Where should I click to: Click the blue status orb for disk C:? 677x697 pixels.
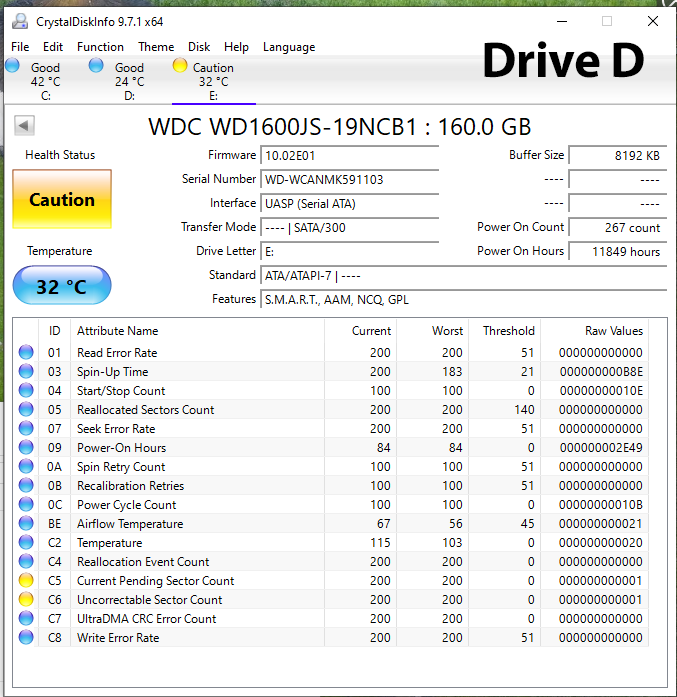[12, 65]
